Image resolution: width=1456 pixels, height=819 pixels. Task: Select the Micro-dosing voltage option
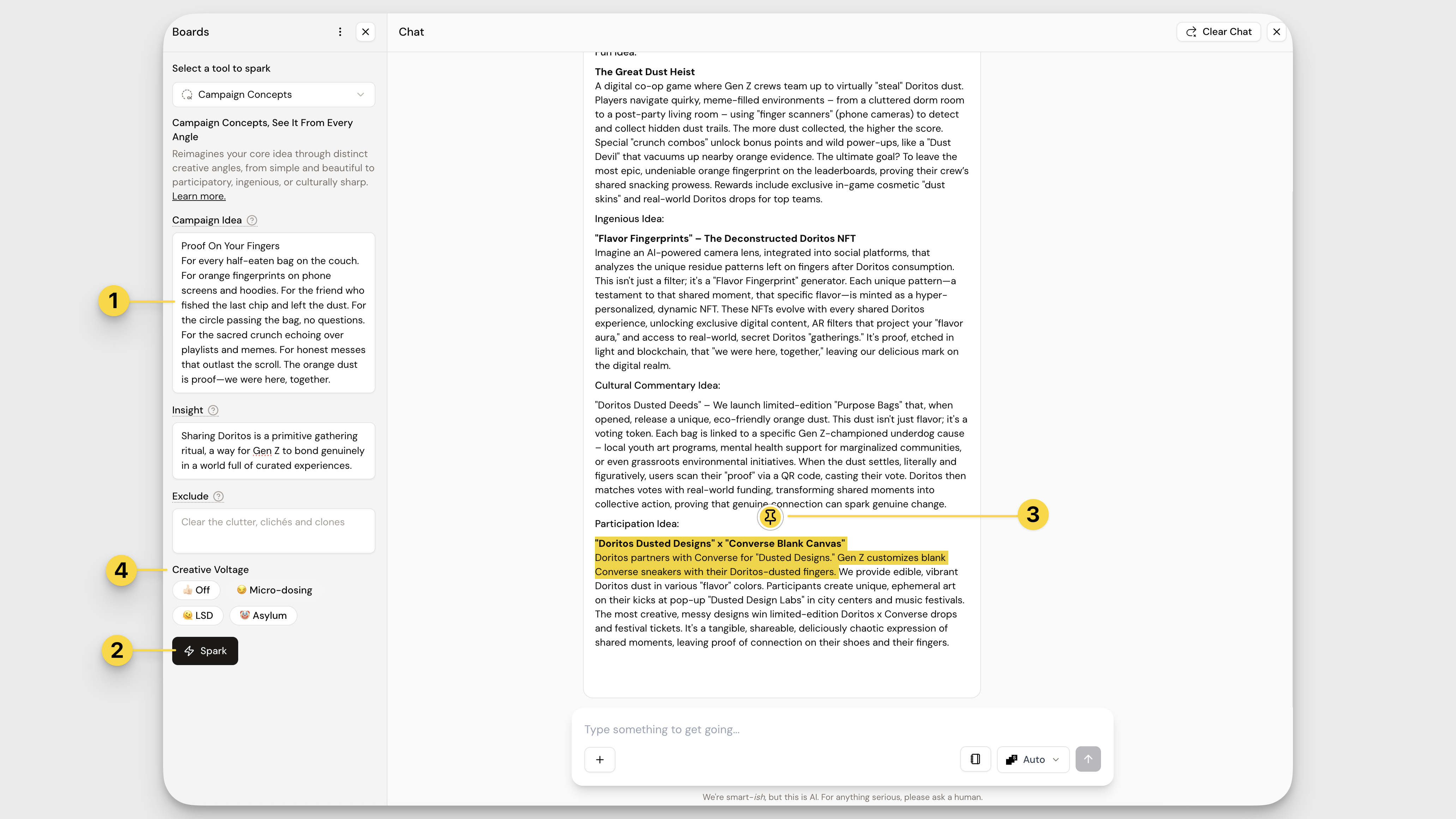(x=275, y=590)
